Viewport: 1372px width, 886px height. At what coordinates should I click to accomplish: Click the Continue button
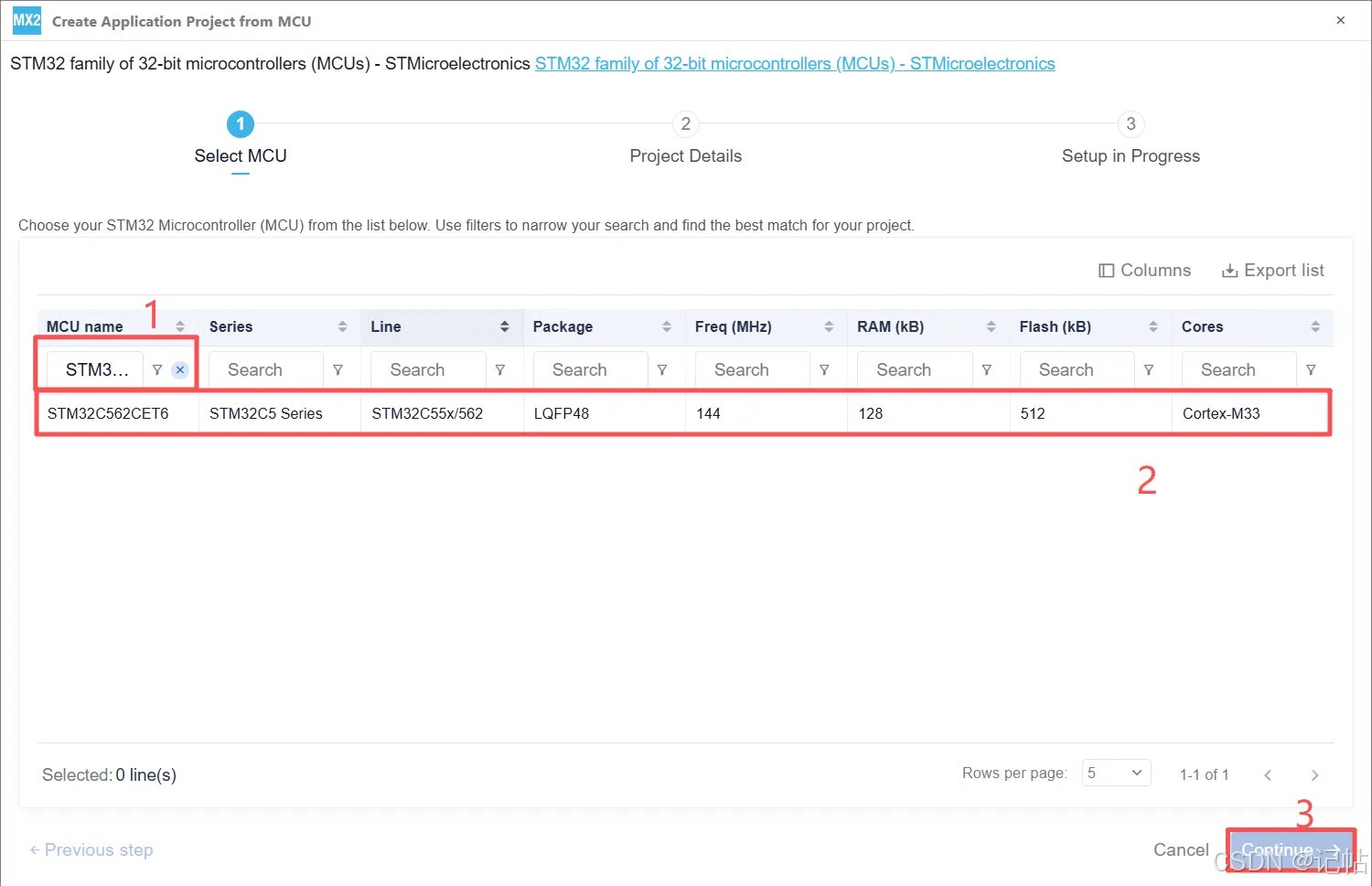[x=1291, y=850]
